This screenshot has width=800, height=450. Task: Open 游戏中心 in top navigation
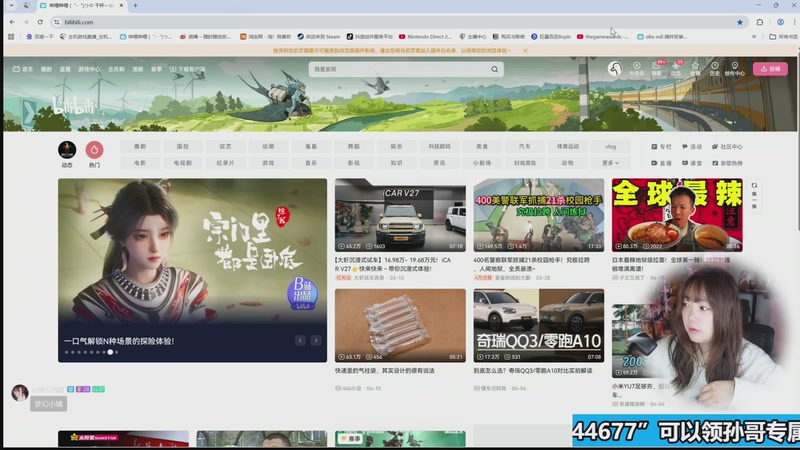click(89, 69)
